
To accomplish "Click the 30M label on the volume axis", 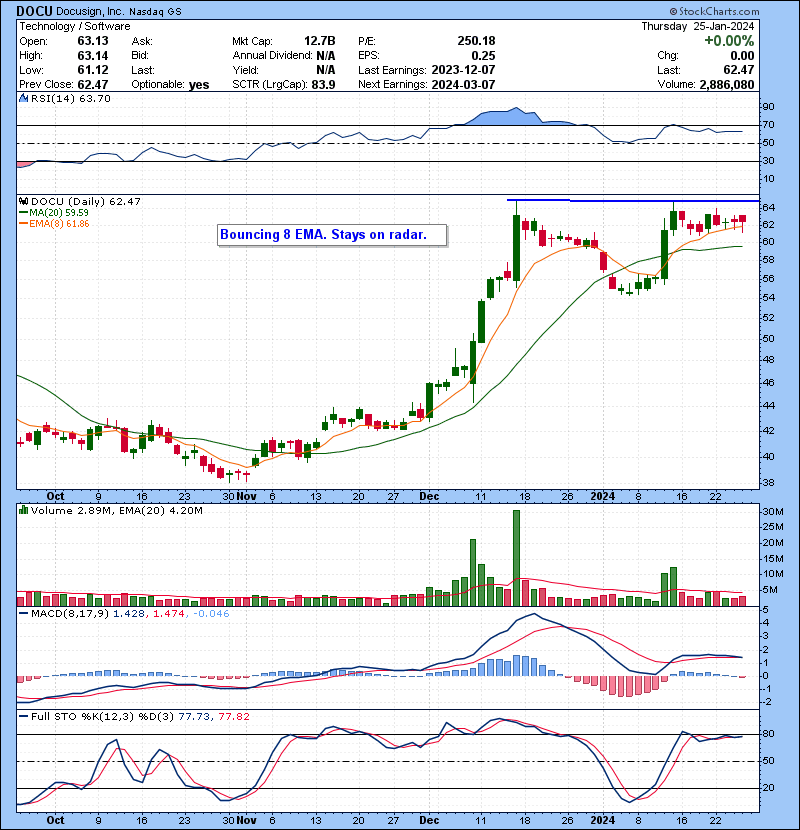I will tap(772, 511).
